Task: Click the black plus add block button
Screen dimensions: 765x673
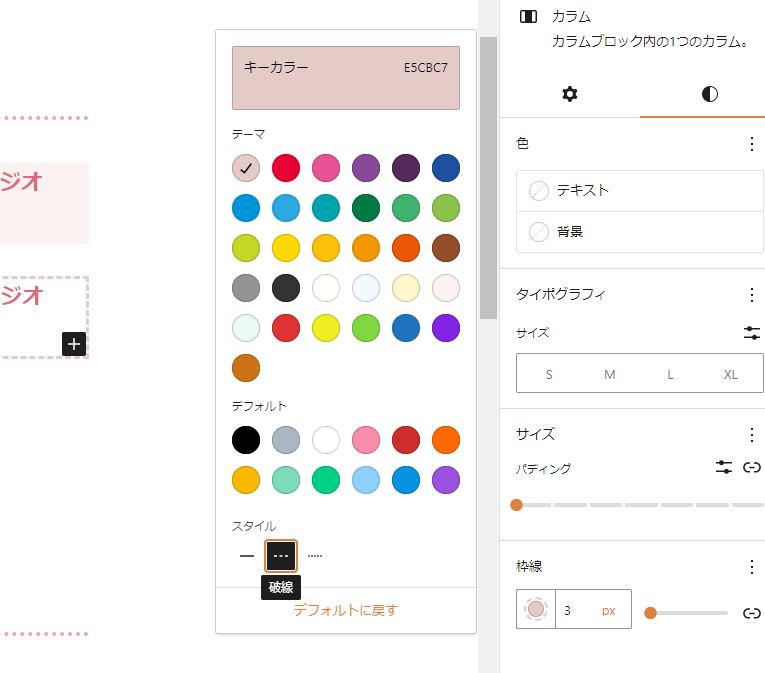Action: click(x=74, y=344)
